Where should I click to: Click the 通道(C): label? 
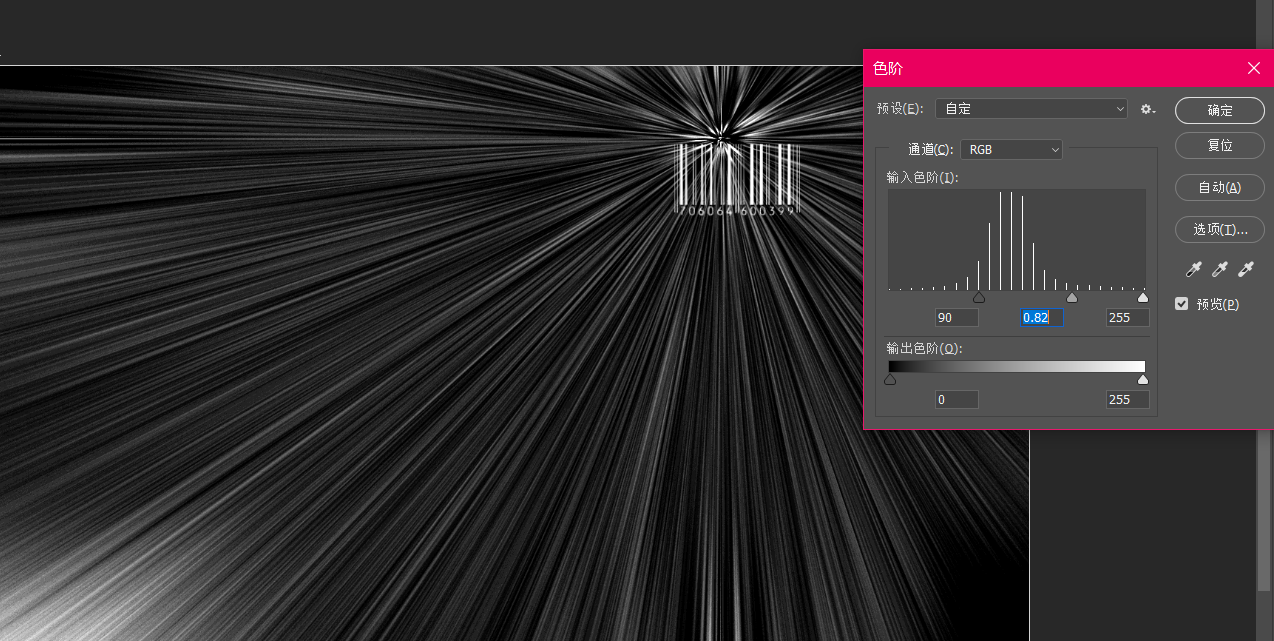[x=930, y=150]
